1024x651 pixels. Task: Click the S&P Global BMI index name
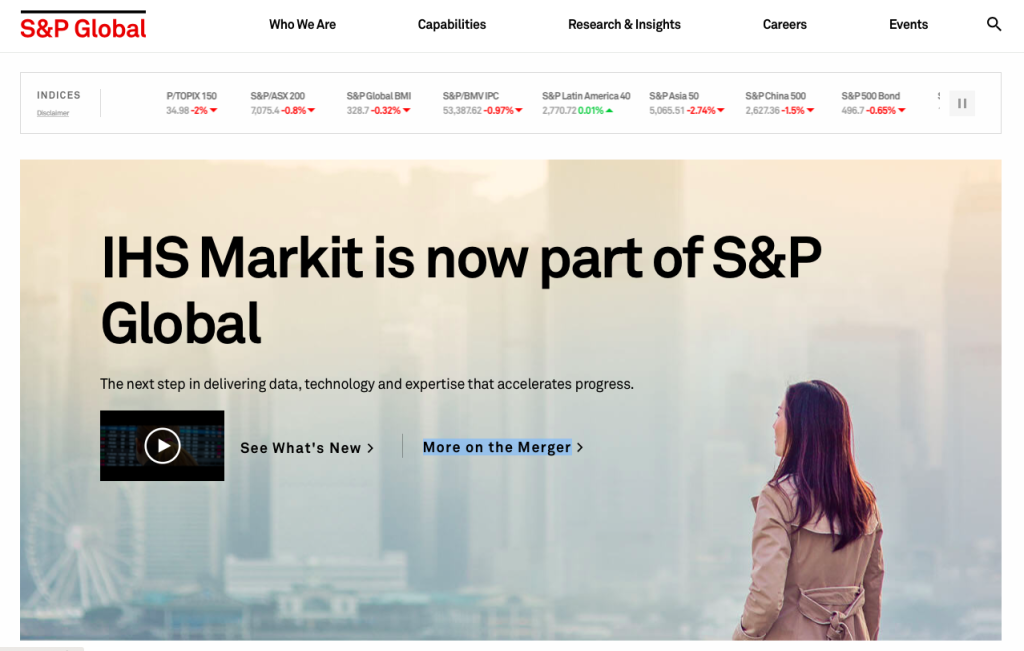(x=379, y=96)
